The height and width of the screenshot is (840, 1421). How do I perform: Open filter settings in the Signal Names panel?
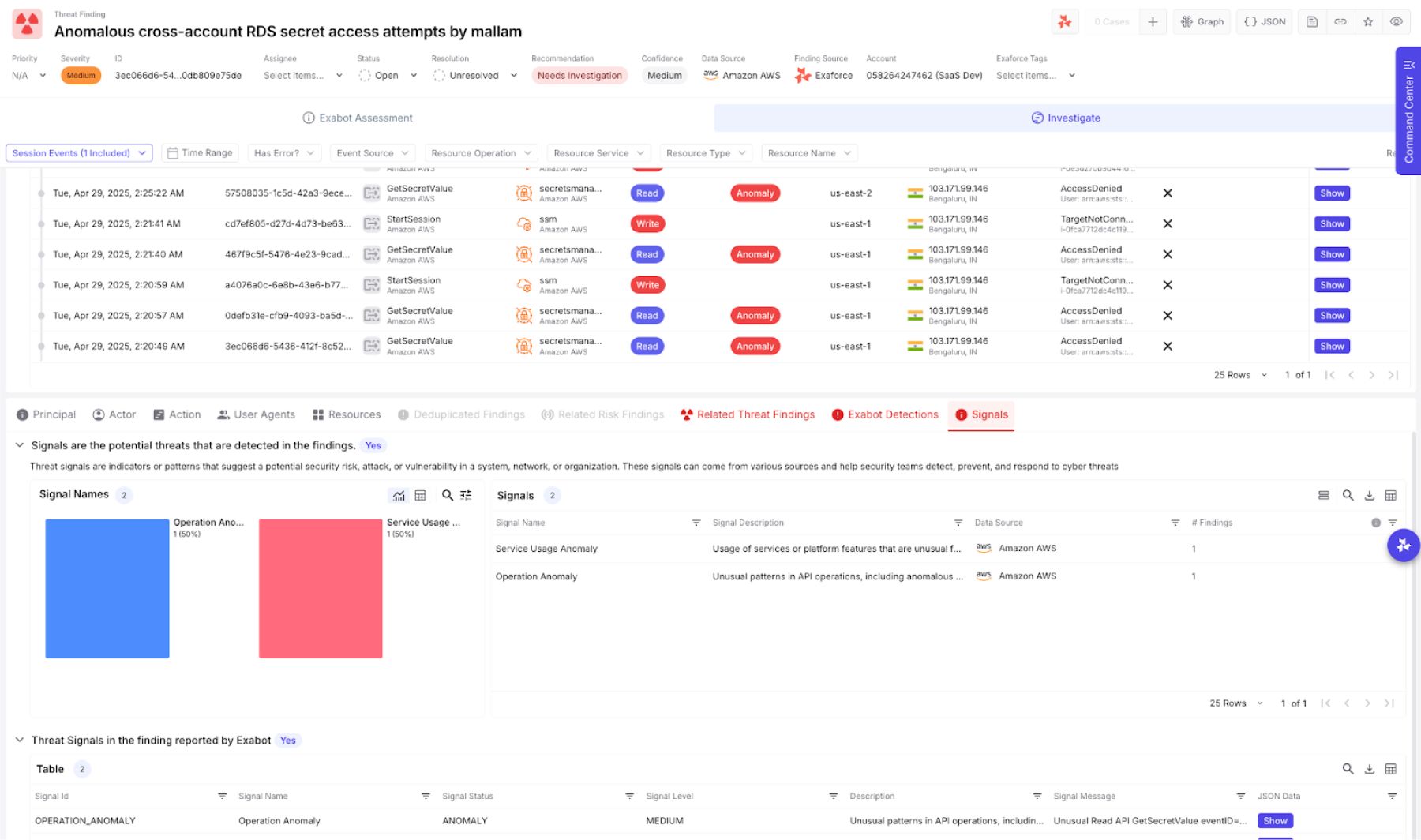467,495
